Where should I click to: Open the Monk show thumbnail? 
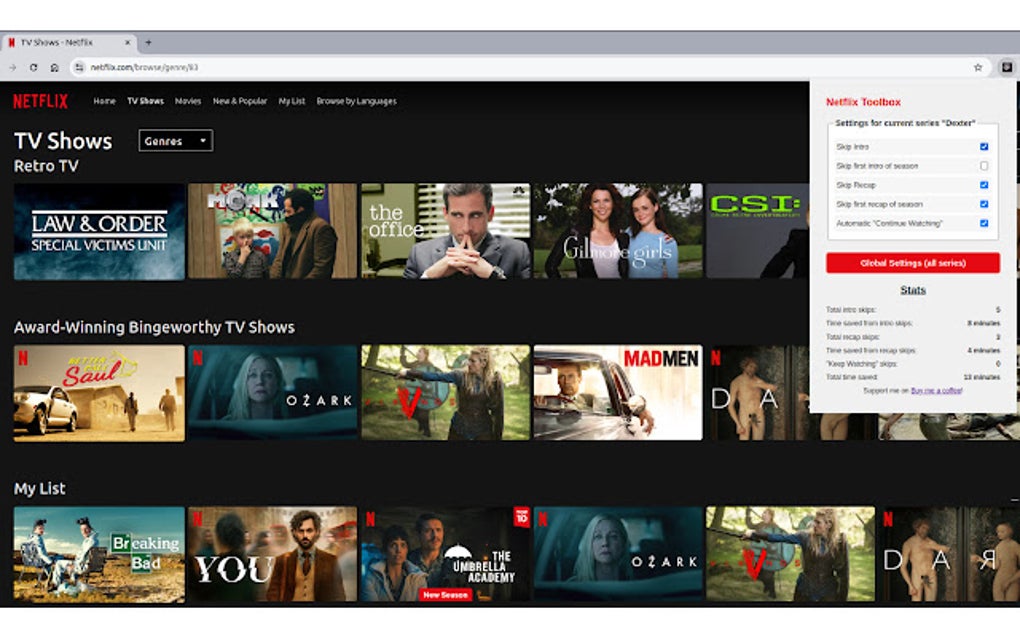pos(272,232)
